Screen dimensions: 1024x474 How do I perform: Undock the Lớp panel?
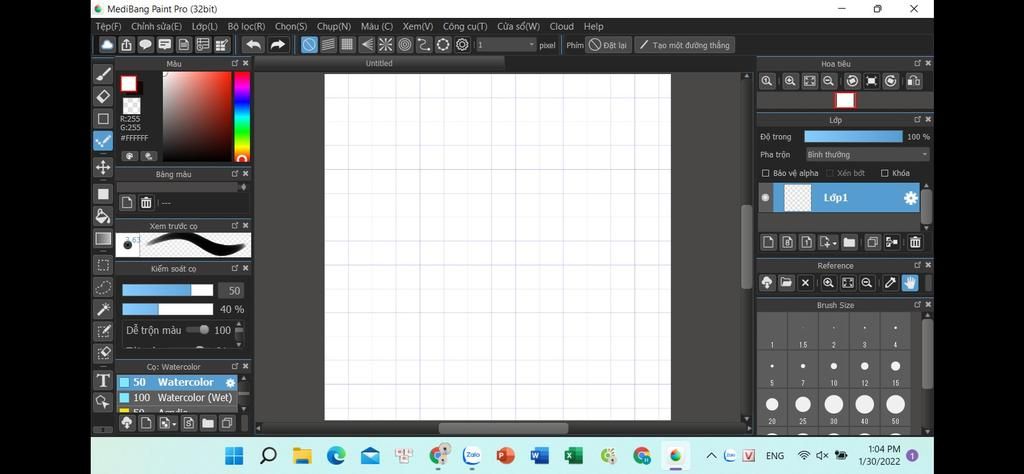point(918,119)
